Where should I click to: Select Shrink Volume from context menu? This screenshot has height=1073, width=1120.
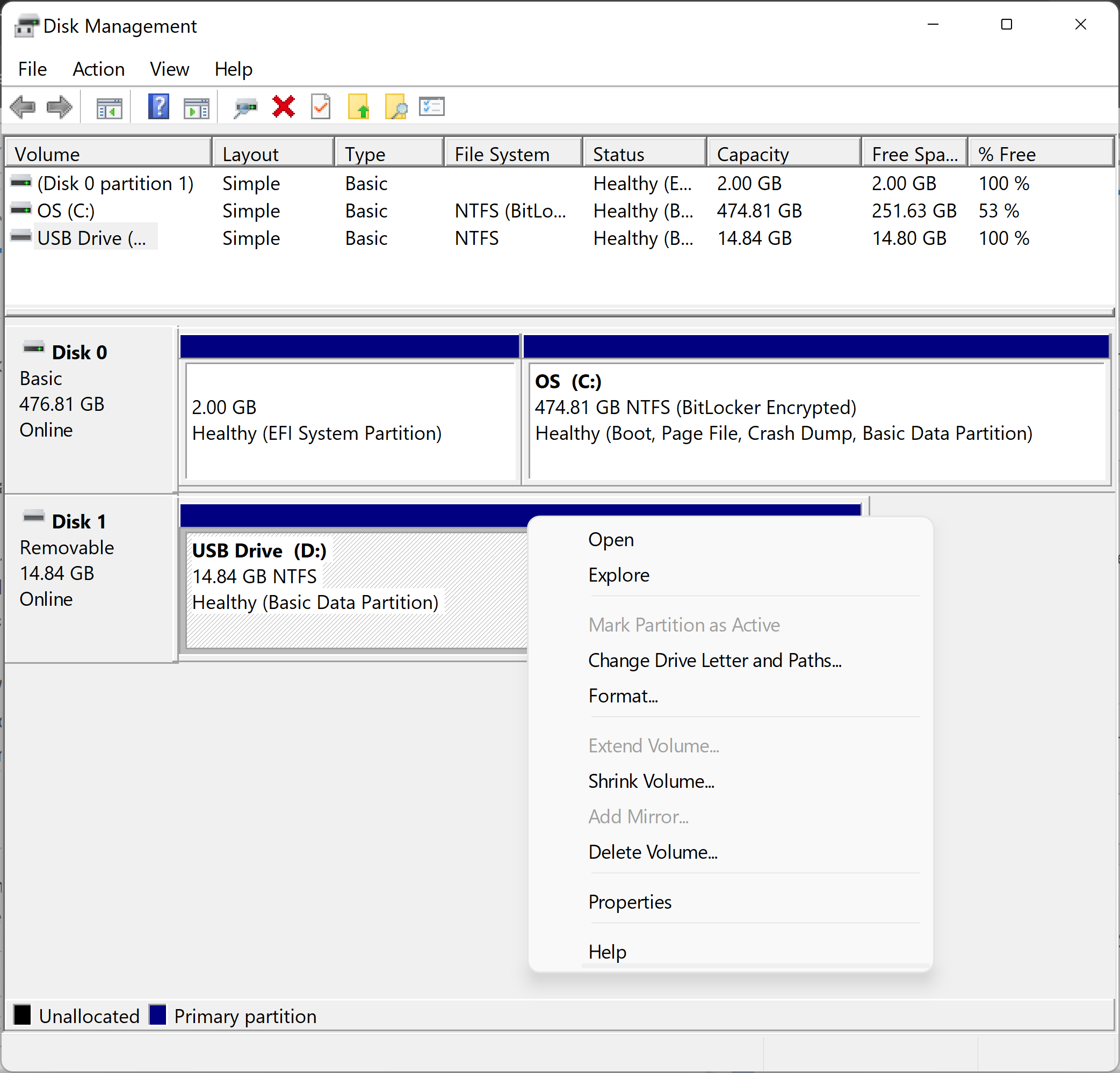pos(650,782)
